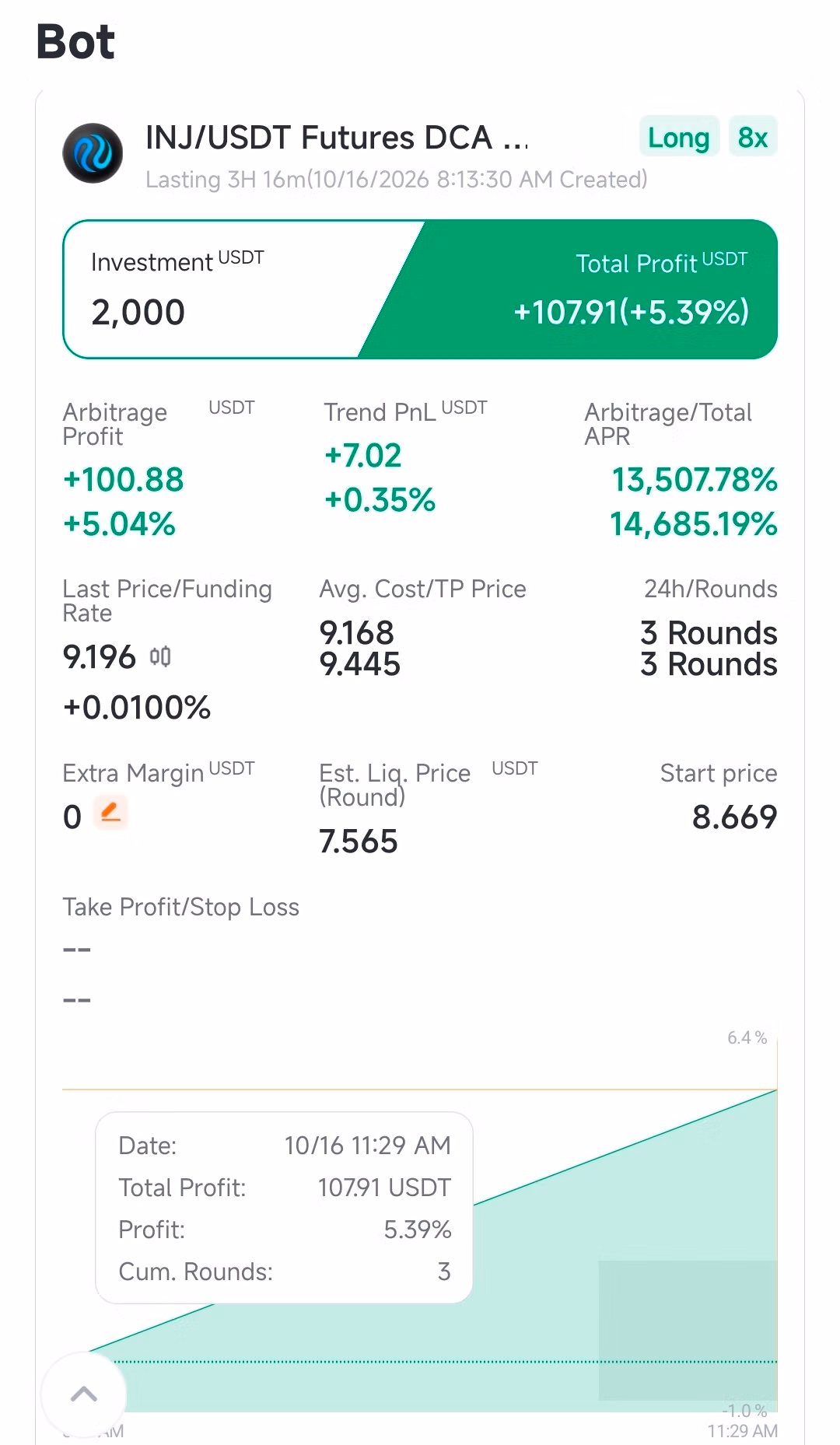Image resolution: width=840 pixels, height=1445 pixels.
Task: Select the Start price 8.669 value
Action: (734, 817)
